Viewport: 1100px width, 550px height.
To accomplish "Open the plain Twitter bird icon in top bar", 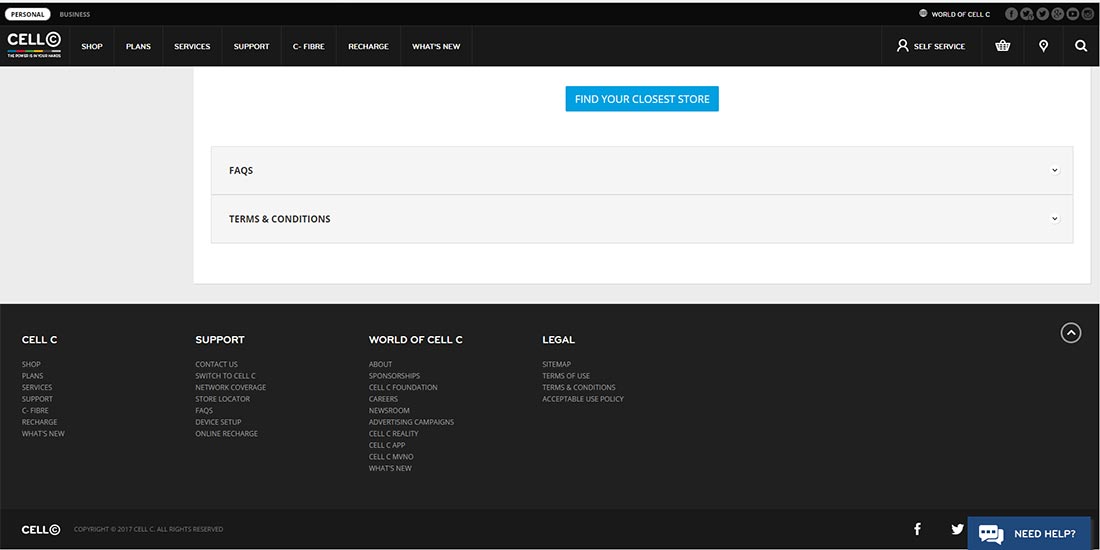I will point(1042,14).
